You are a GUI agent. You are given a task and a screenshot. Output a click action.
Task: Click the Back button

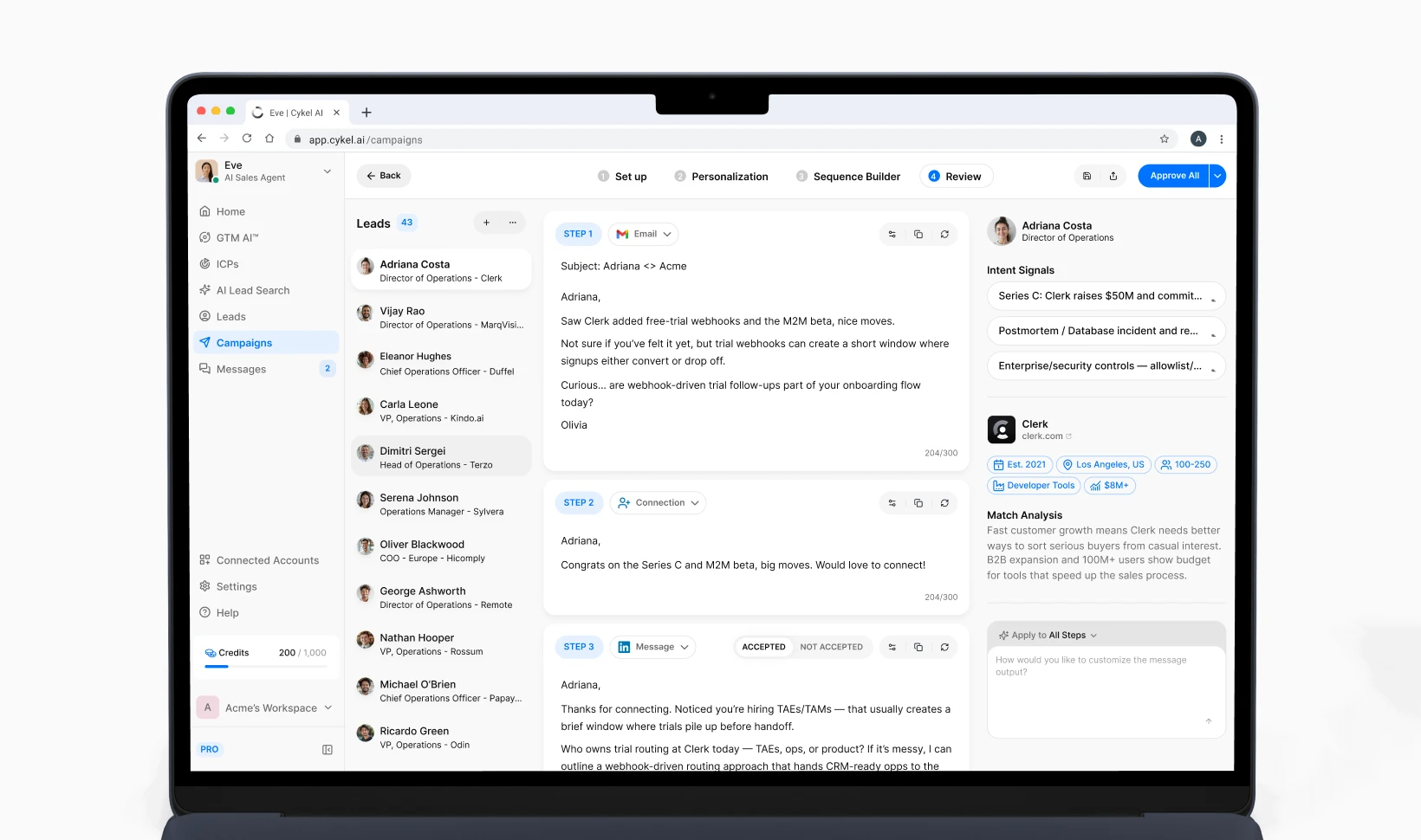tap(384, 176)
